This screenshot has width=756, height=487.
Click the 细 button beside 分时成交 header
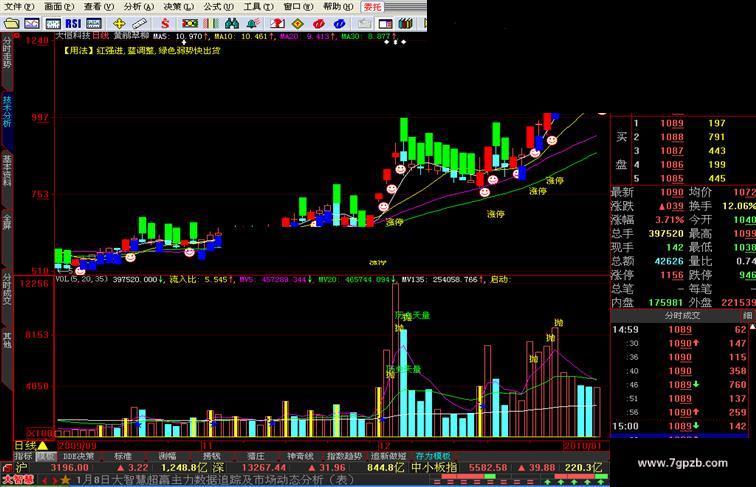pos(747,315)
